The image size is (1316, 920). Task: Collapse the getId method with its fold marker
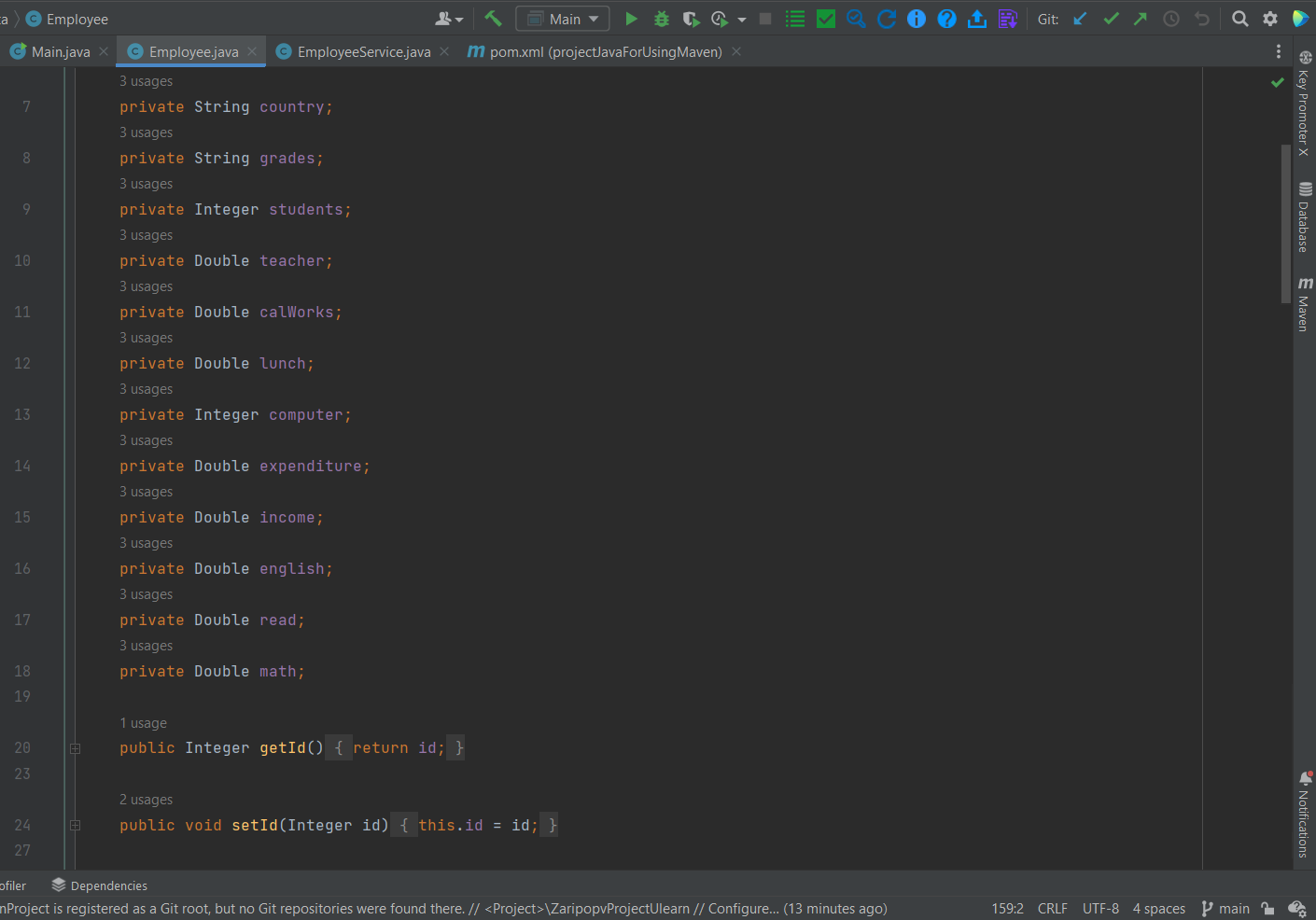[x=75, y=747]
